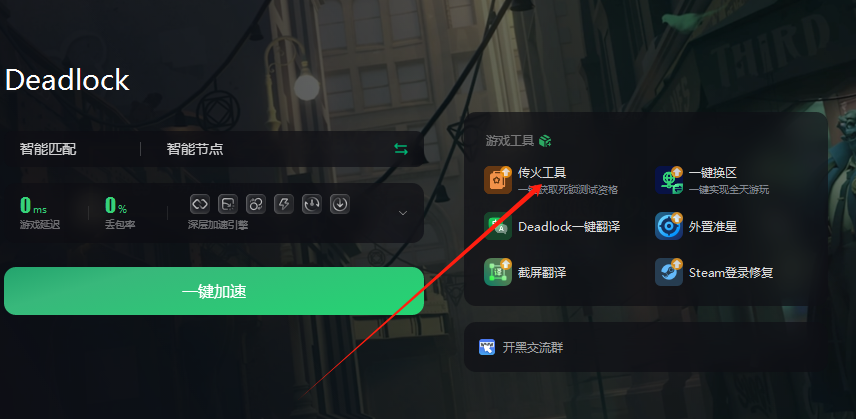The image size is (856, 419).
Task: Open the 开黑交流群 group link
Action: tap(521, 348)
